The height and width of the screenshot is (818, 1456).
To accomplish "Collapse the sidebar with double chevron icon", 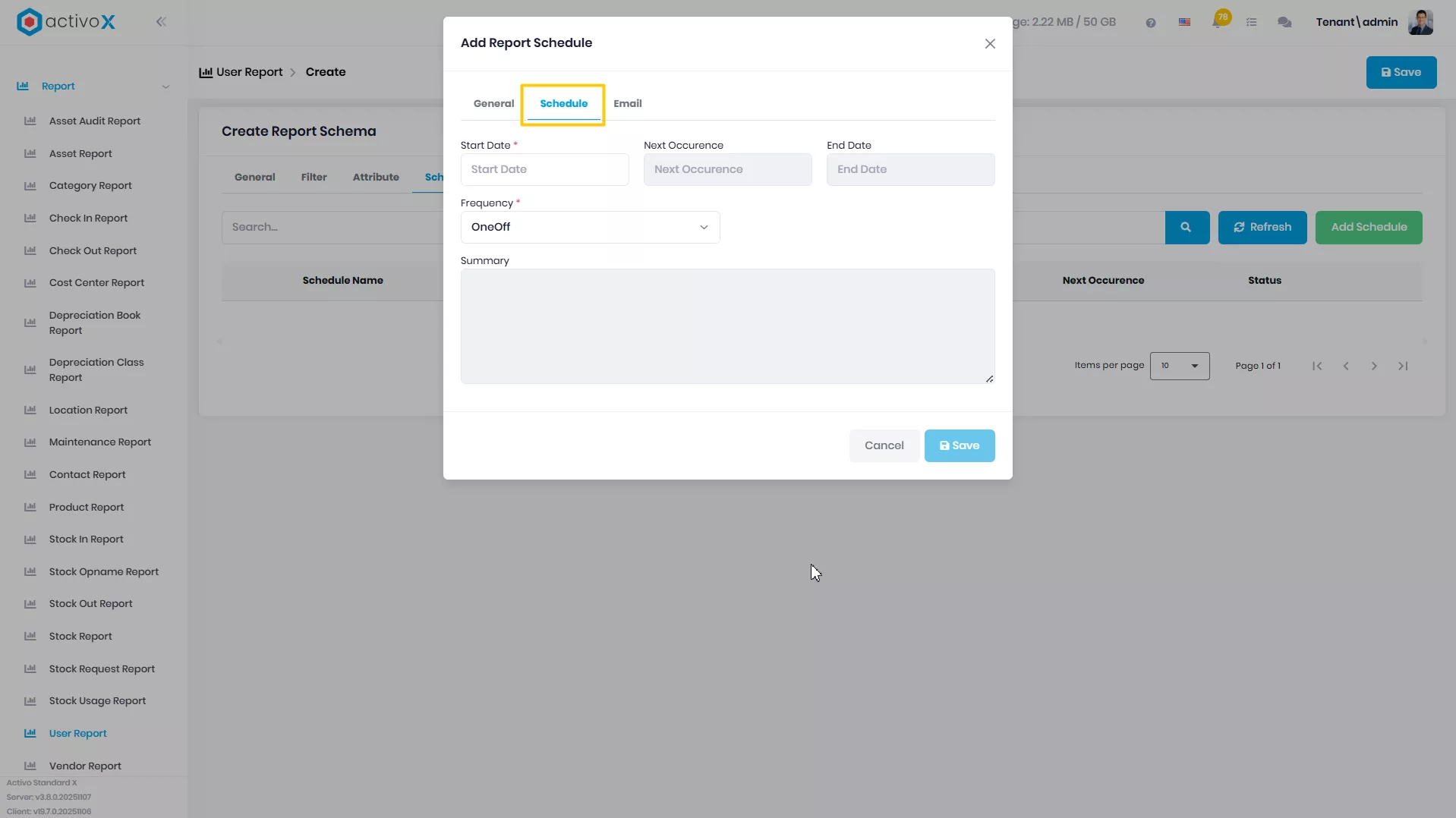I will tap(161, 22).
